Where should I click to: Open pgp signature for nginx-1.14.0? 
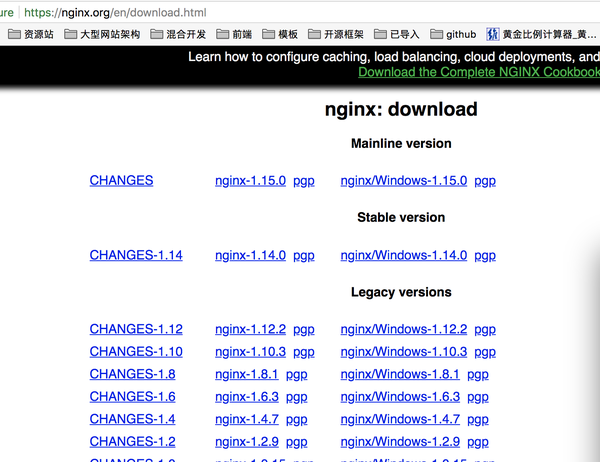[304, 256]
